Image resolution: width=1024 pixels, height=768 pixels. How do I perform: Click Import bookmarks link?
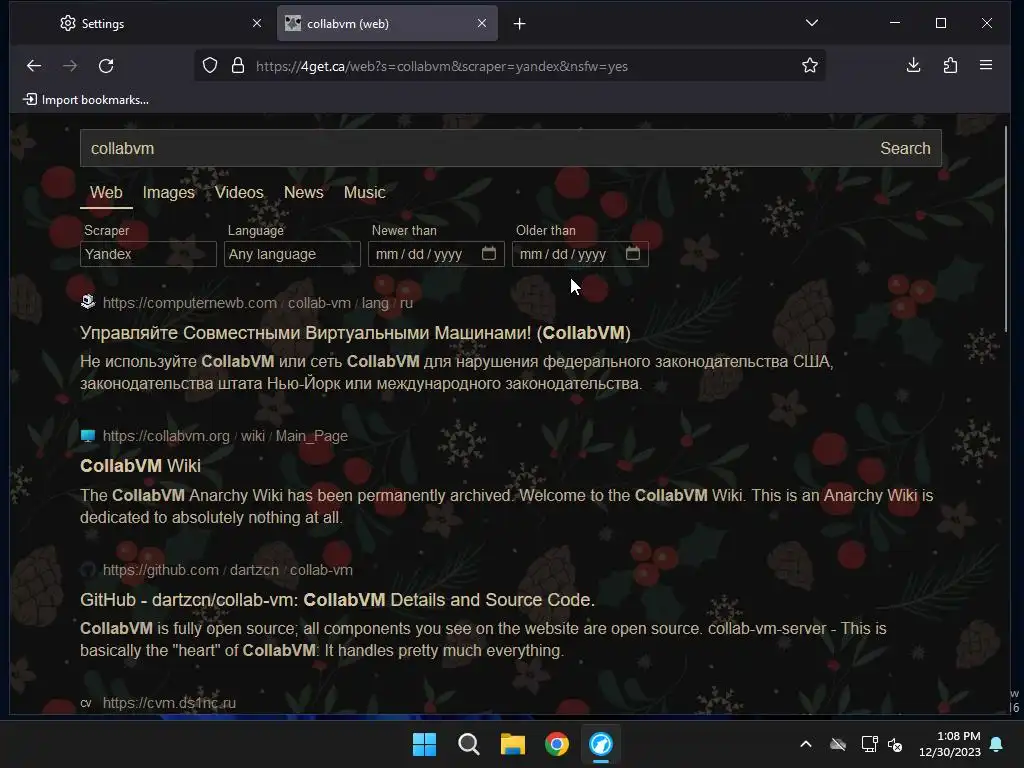click(x=86, y=100)
